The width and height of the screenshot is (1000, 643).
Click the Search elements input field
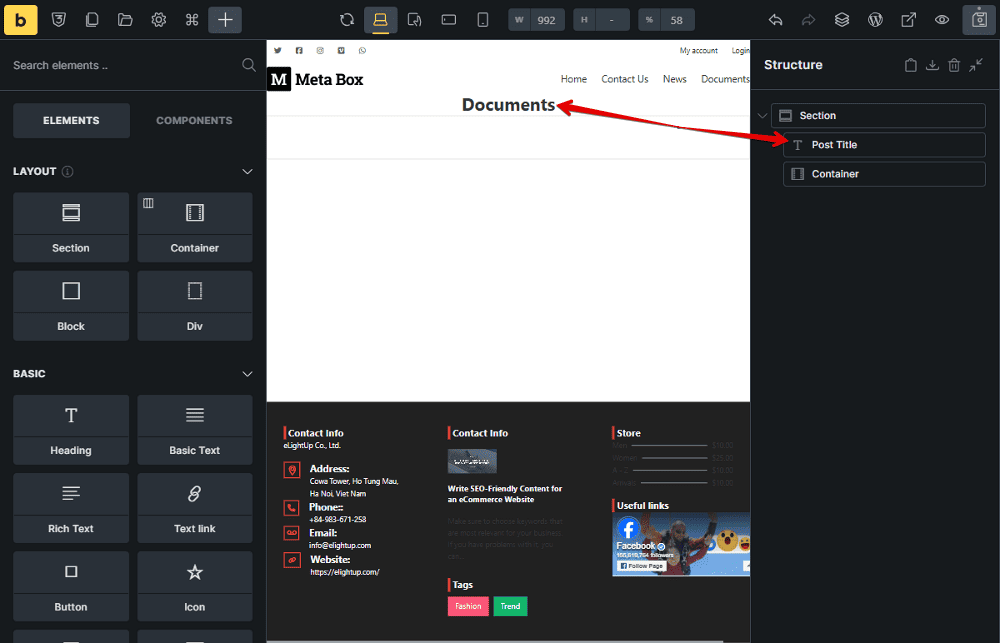pyautogui.click(x=120, y=65)
